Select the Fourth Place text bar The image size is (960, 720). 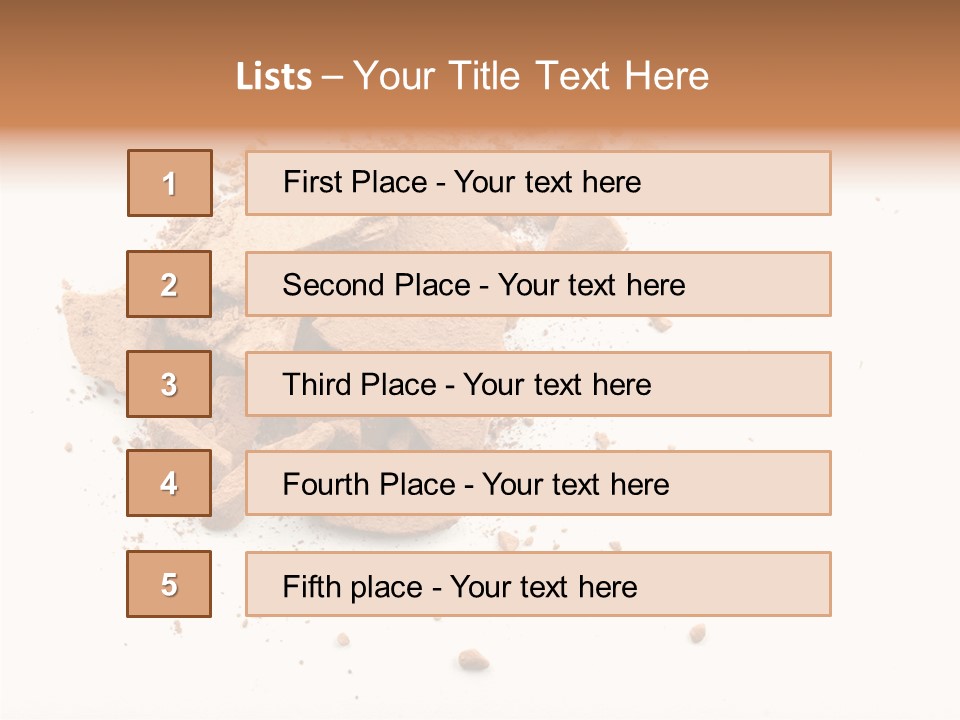(538, 483)
